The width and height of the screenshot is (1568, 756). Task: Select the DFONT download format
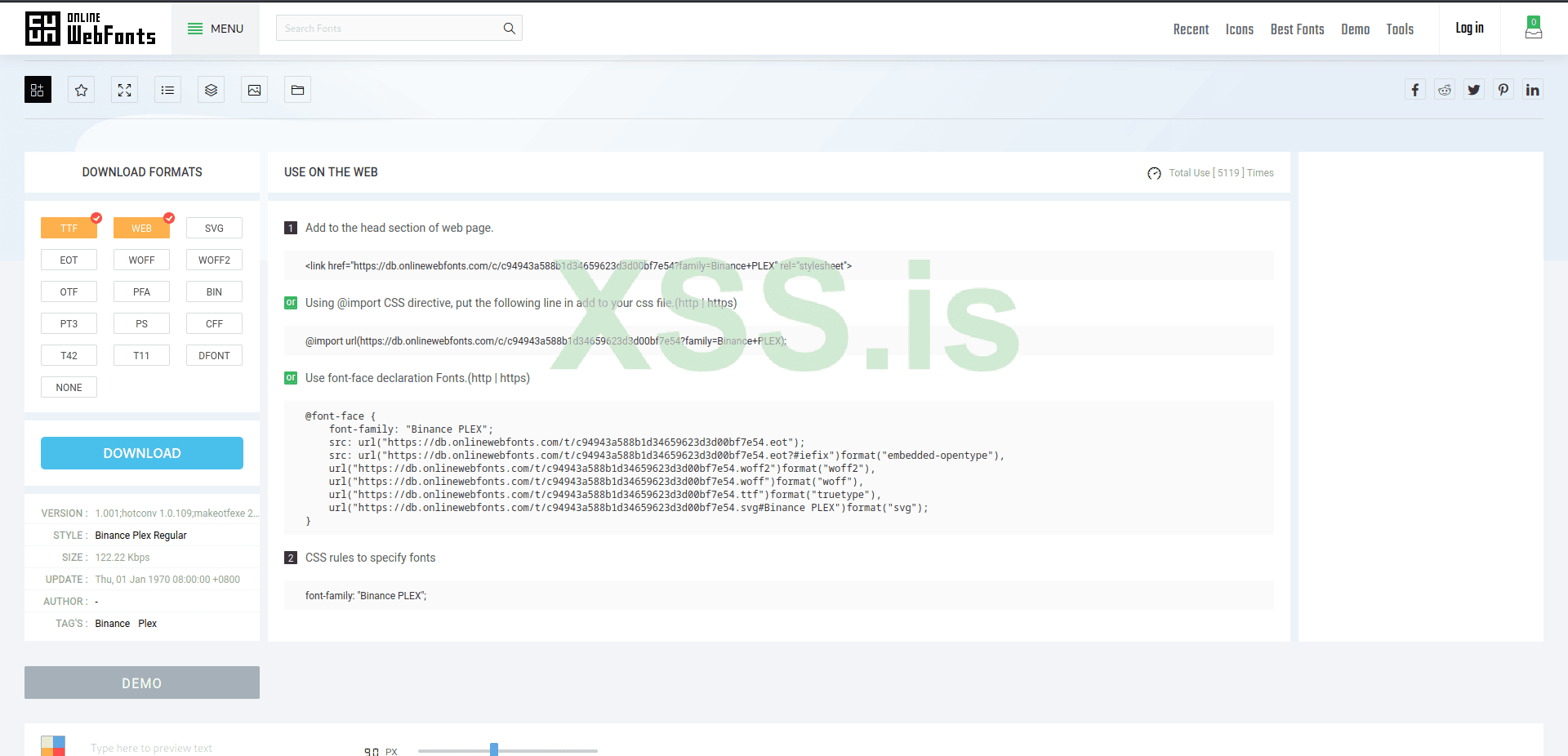click(x=214, y=355)
